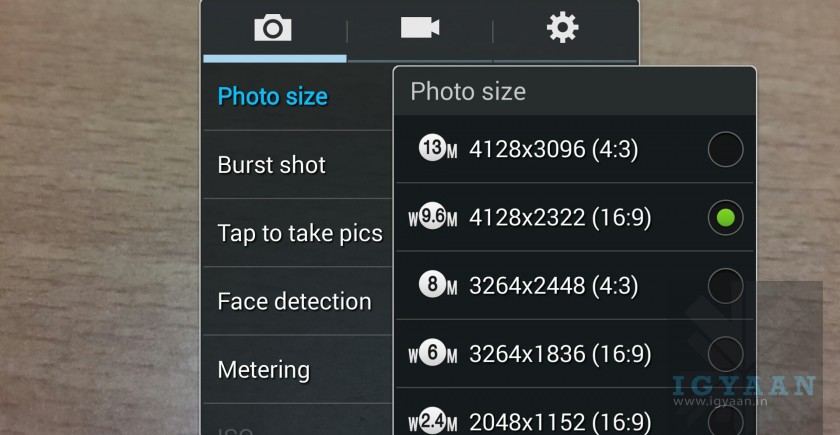Screen dimensions: 840x435
Task: Open the gear general settings tab
Action: click(563, 28)
